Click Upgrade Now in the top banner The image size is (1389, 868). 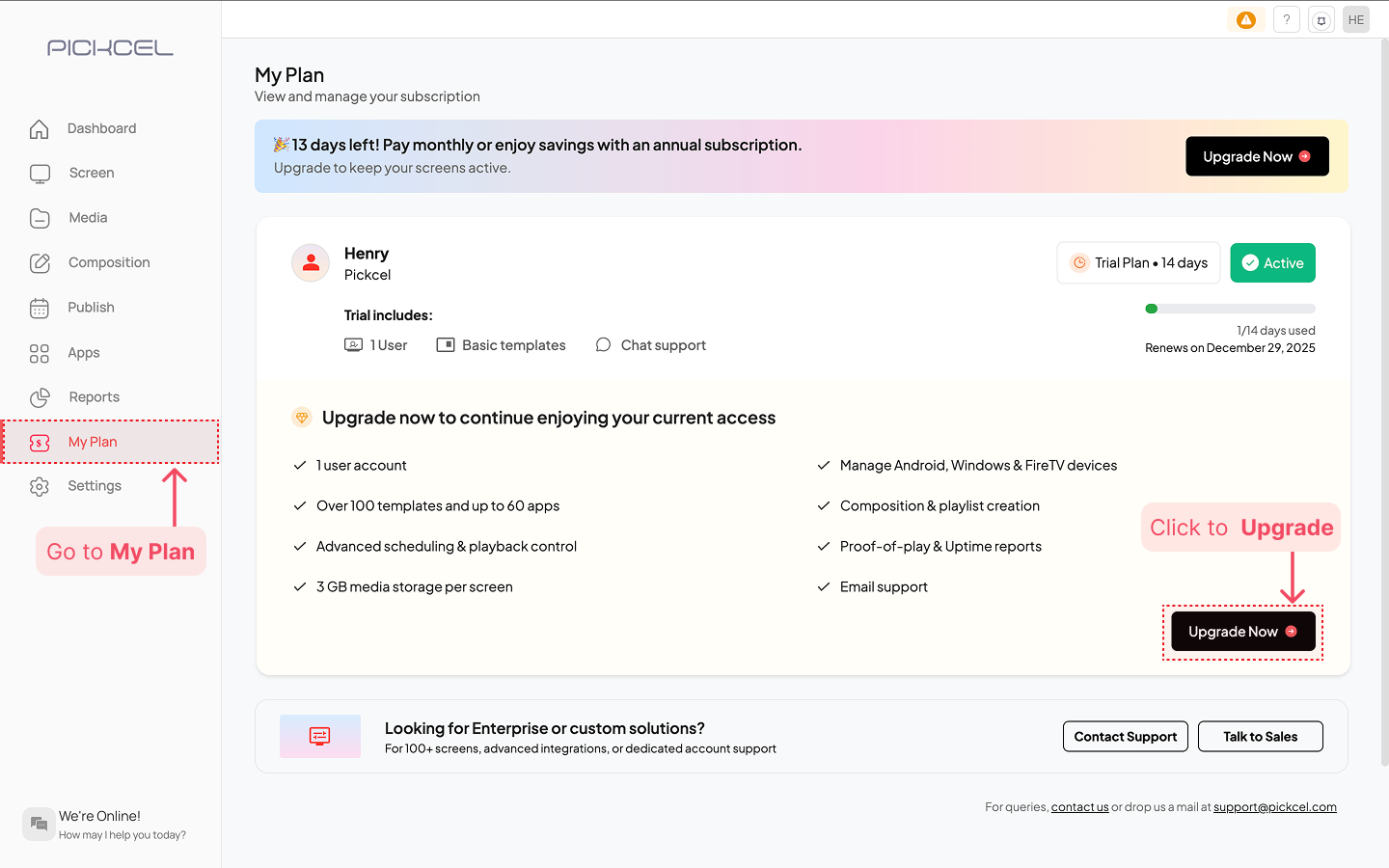(1257, 156)
